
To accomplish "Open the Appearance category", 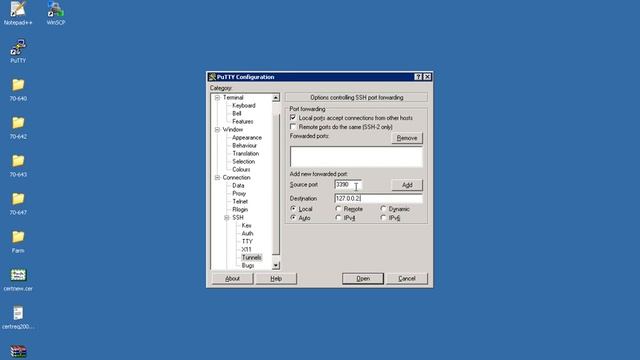I will pos(247,138).
